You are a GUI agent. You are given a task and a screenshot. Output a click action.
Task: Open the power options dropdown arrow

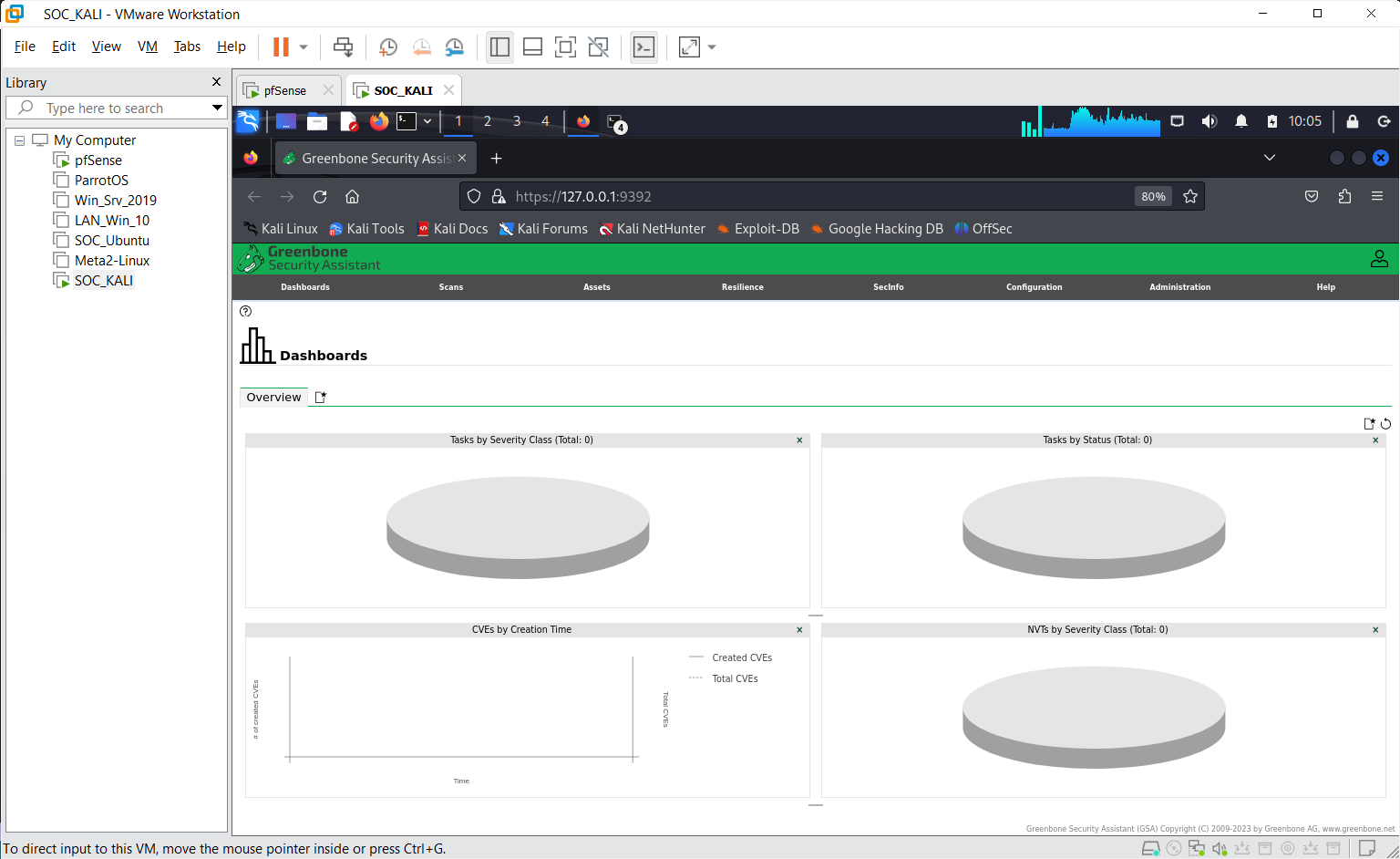click(304, 47)
